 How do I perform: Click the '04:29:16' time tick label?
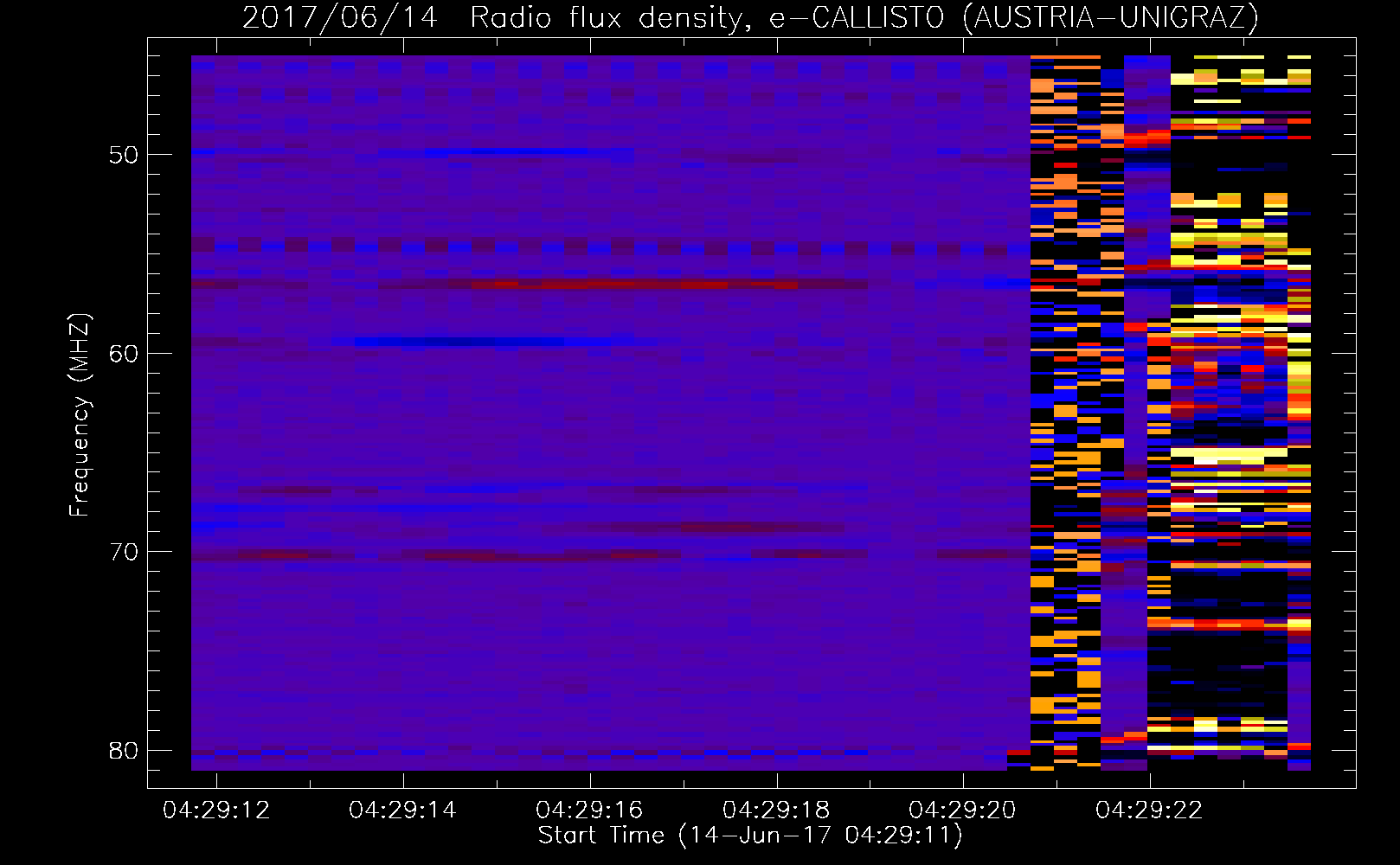point(589,811)
